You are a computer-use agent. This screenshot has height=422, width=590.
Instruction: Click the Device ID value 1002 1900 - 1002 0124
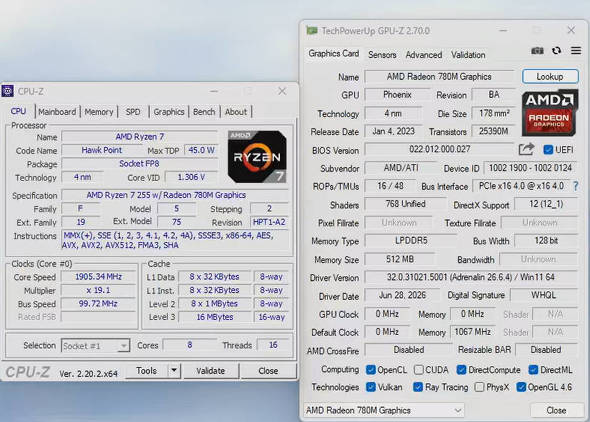530,168
